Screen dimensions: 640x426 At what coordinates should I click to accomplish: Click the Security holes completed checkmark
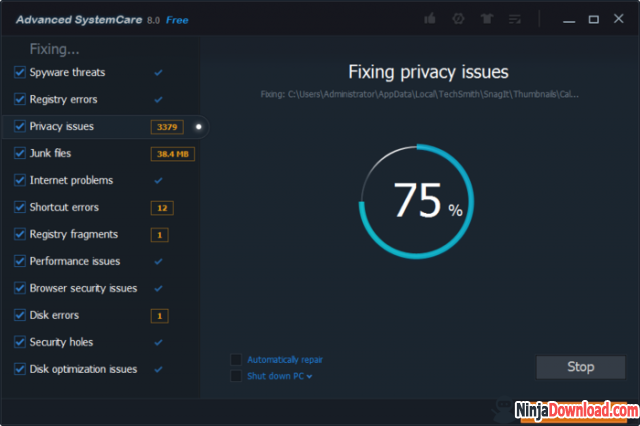tap(158, 342)
